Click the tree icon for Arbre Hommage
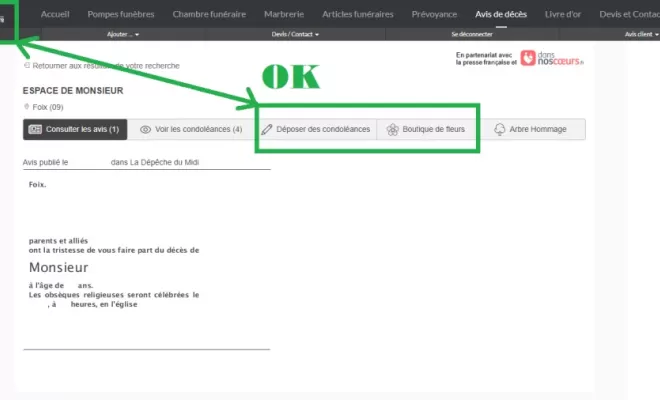Viewport: 660px width, 400px height. (500, 129)
